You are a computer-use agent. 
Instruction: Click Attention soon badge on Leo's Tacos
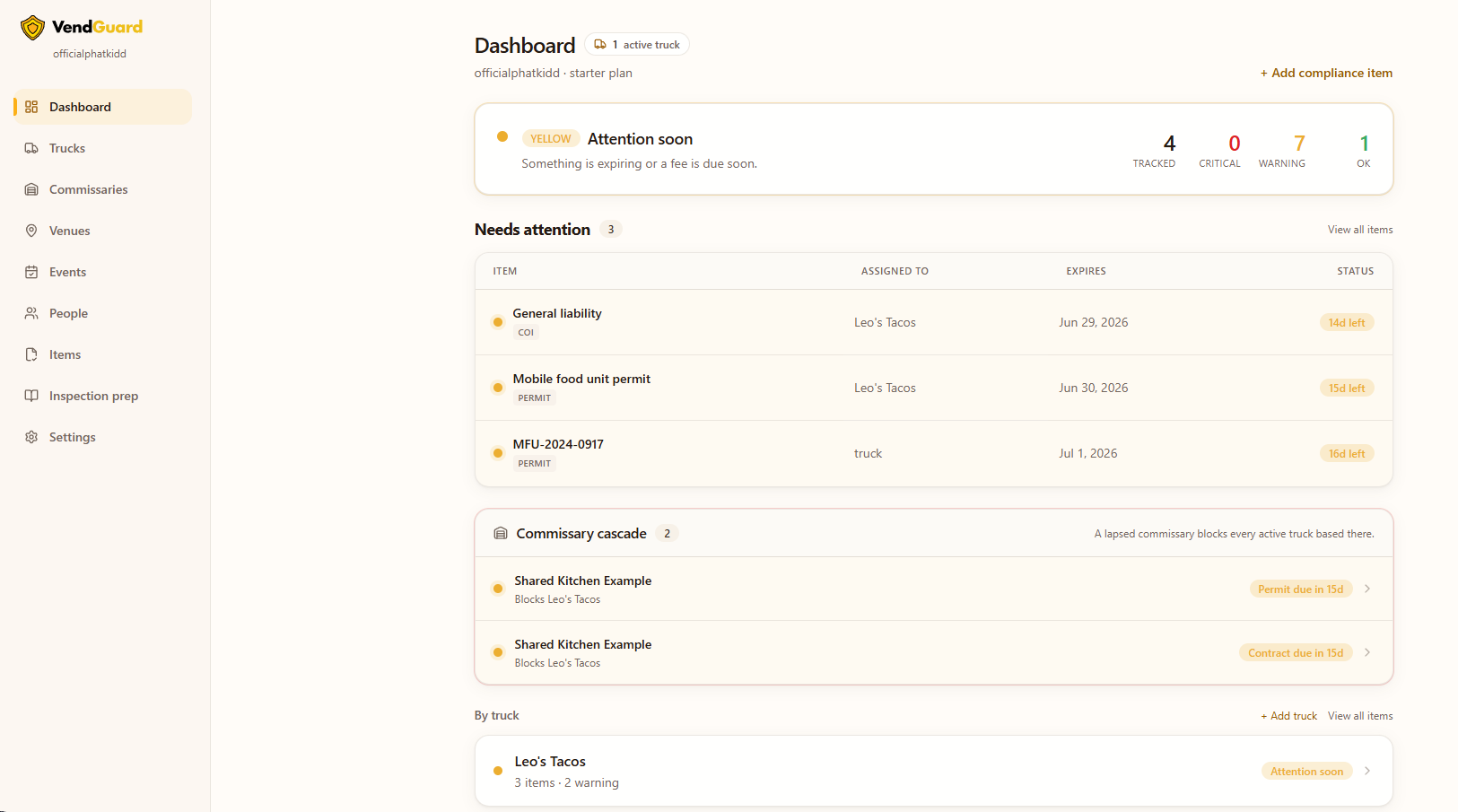coord(1306,772)
